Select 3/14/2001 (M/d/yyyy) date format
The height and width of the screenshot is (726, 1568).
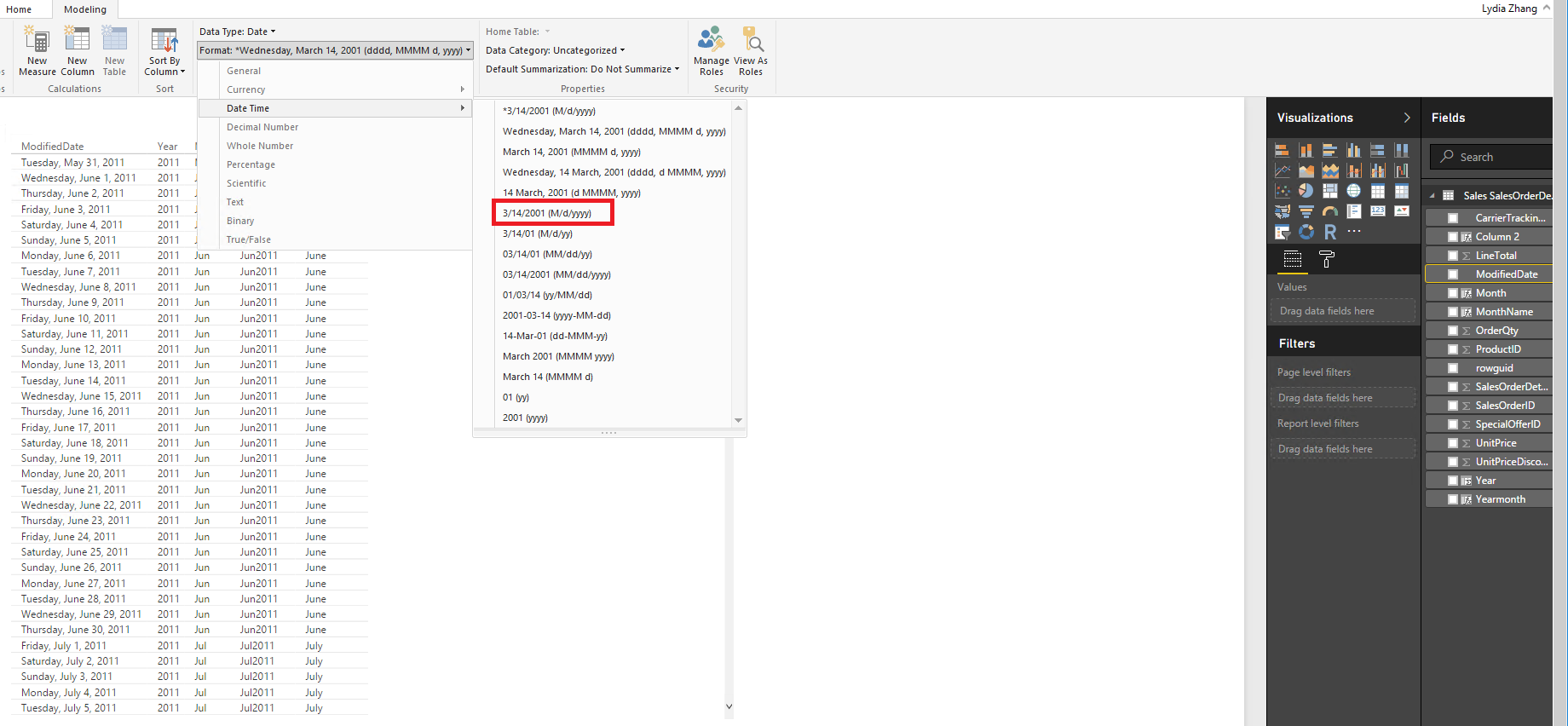[x=547, y=213]
